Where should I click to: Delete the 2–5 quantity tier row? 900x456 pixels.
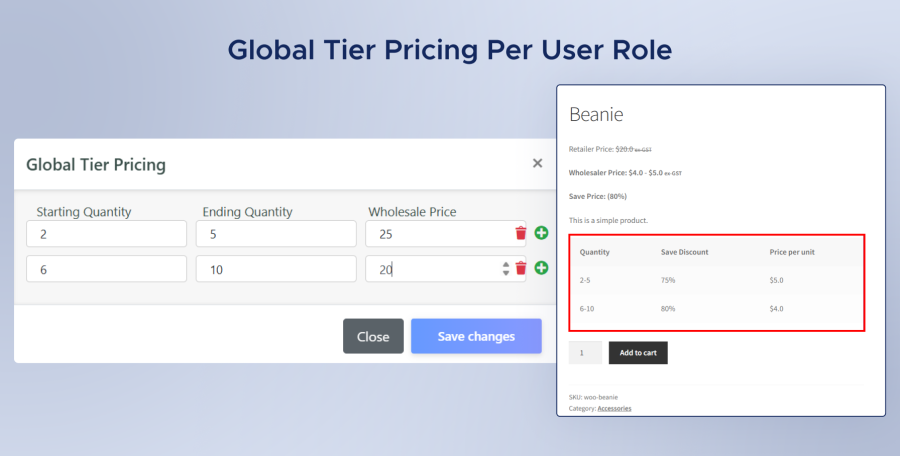(521, 233)
